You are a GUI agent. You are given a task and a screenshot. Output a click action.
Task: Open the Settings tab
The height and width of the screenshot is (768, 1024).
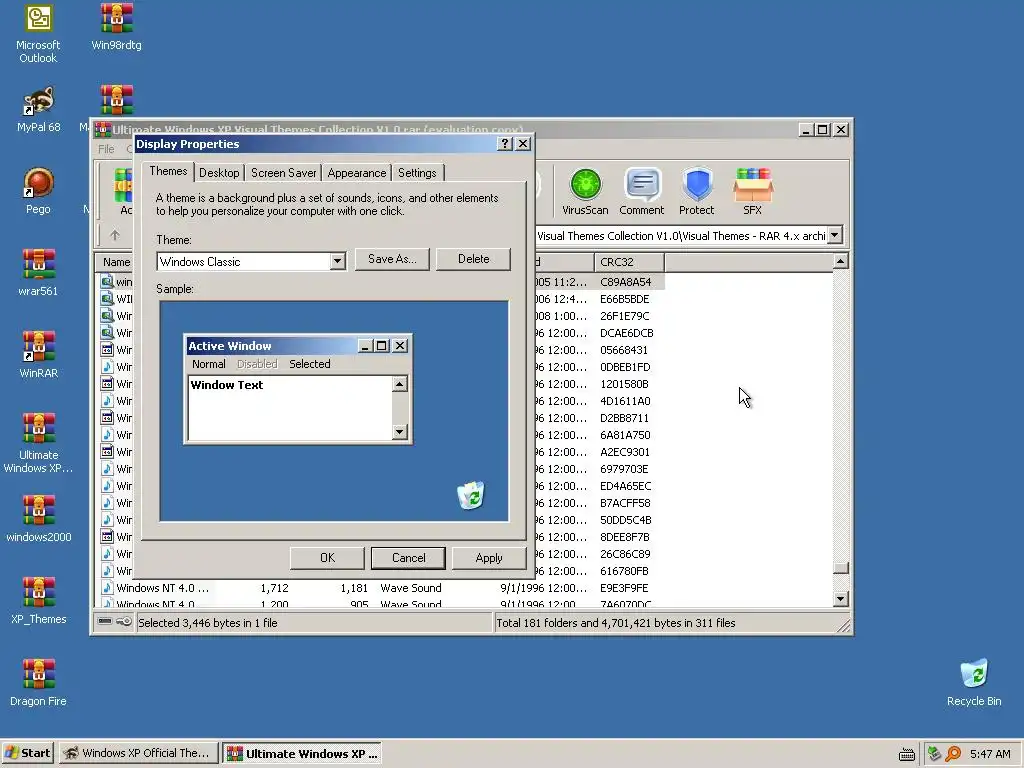tap(417, 173)
